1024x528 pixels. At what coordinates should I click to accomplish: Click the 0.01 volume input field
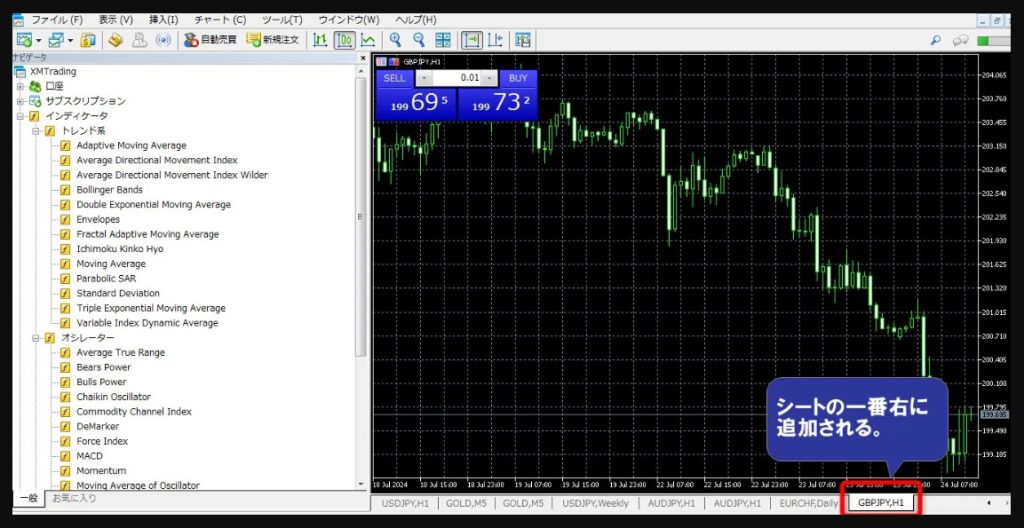click(456, 78)
